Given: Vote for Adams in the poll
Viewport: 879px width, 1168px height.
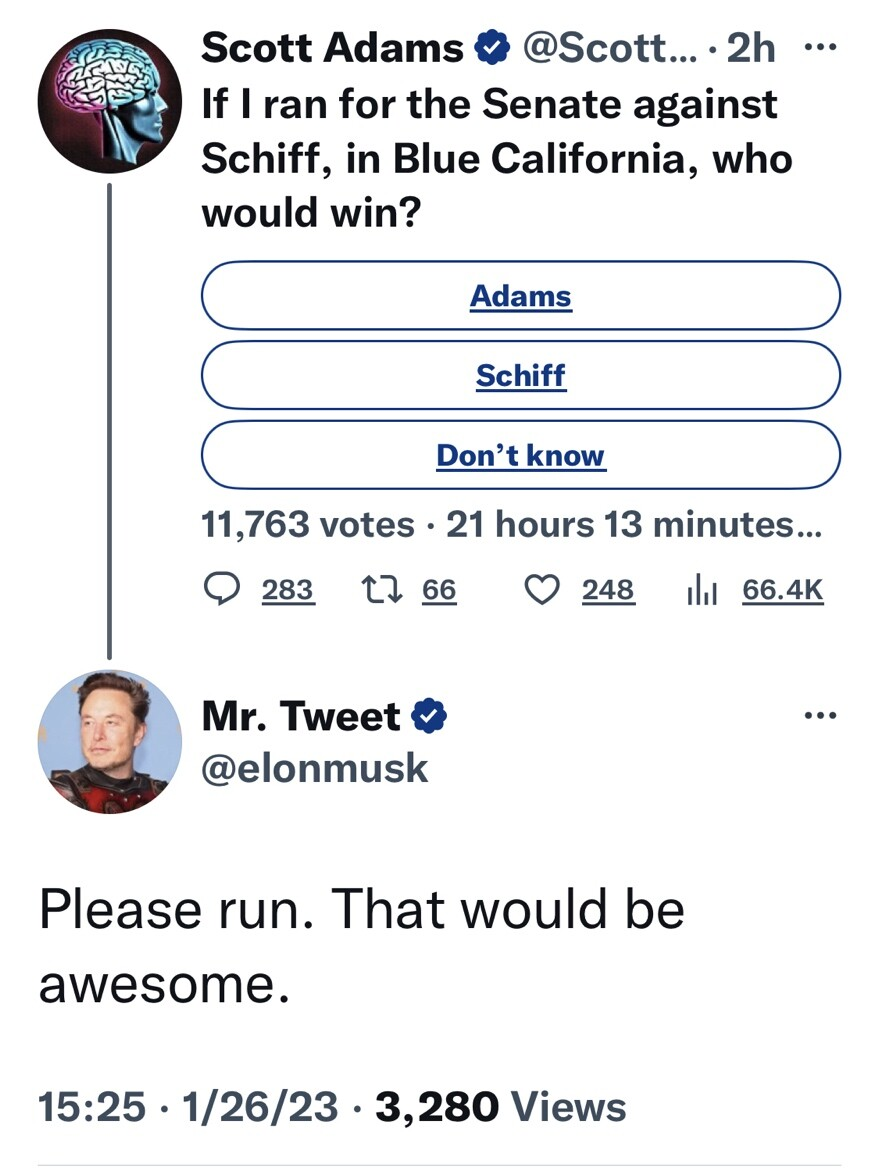Looking at the screenshot, I should pos(520,296).
